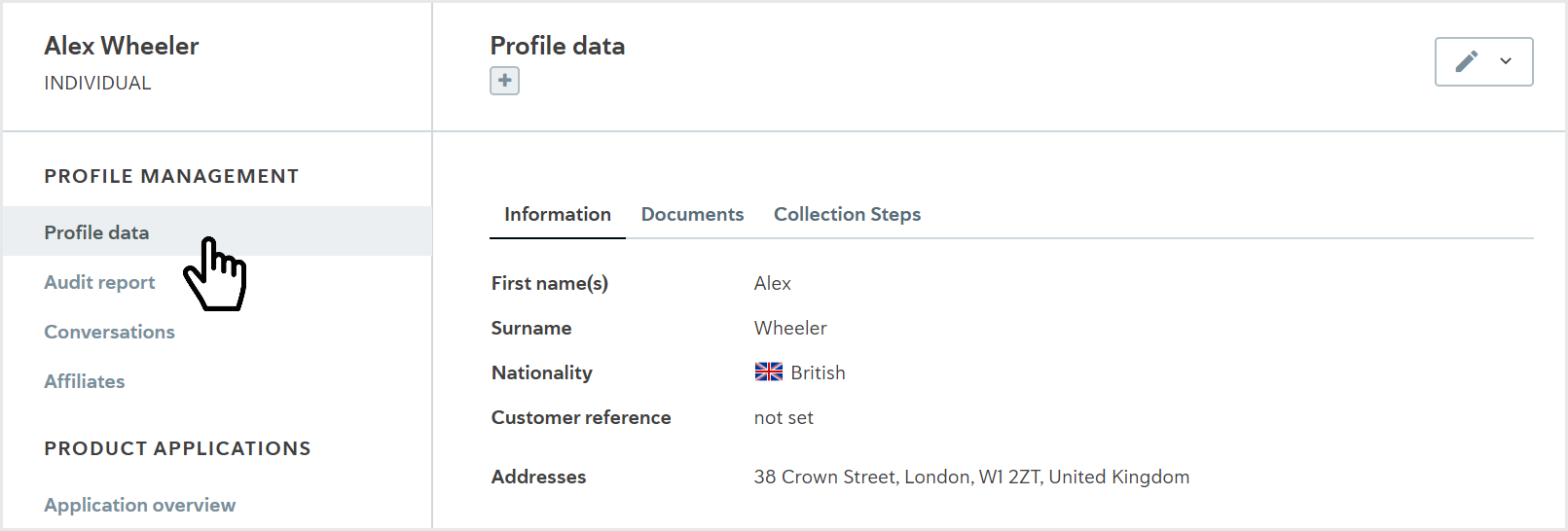Image resolution: width=1568 pixels, height=531 pixels.
Task: Click the First name value Alex
Action: tap(772, 283)
